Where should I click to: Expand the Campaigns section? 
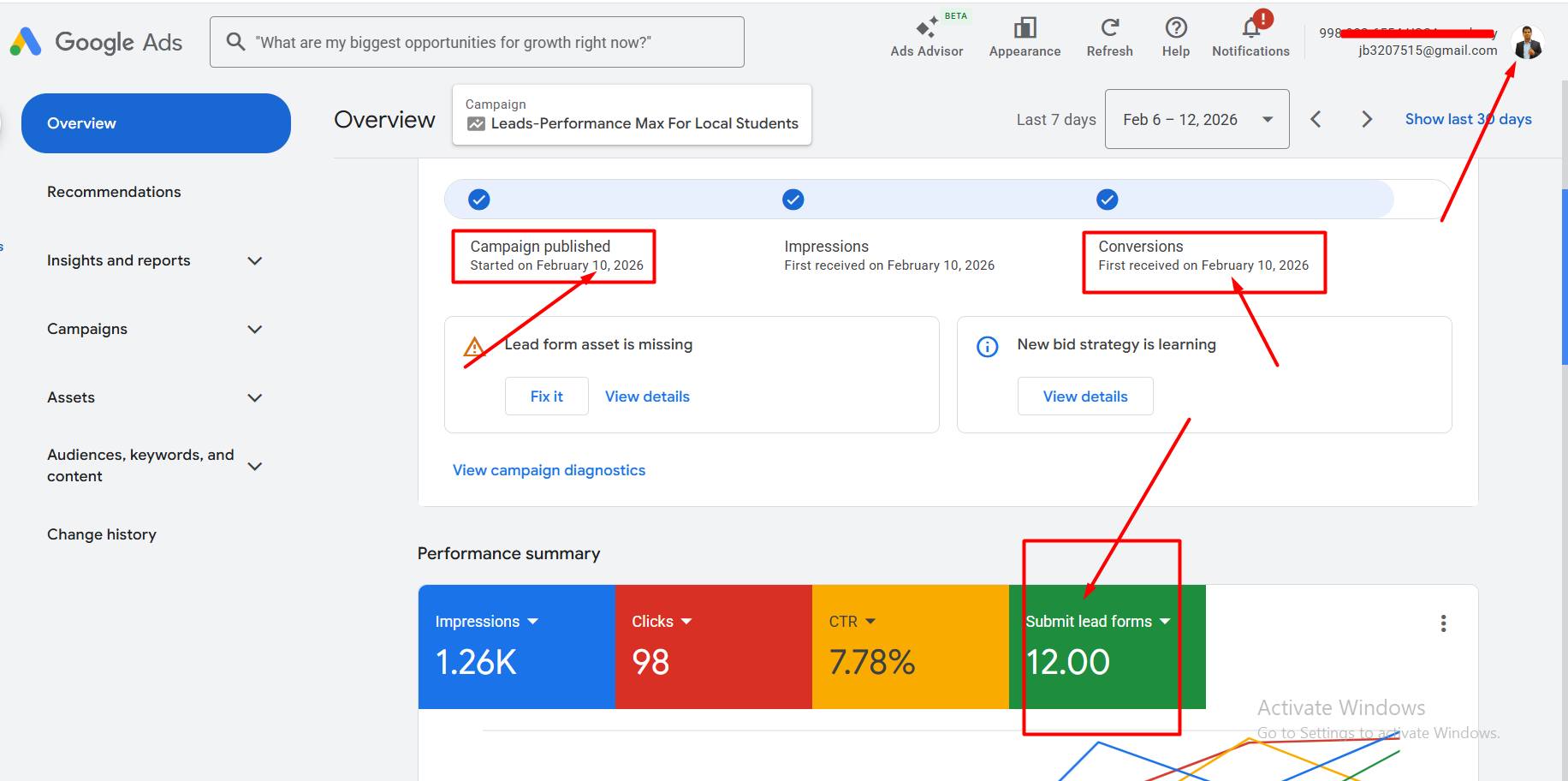click(x=254, y=329)
